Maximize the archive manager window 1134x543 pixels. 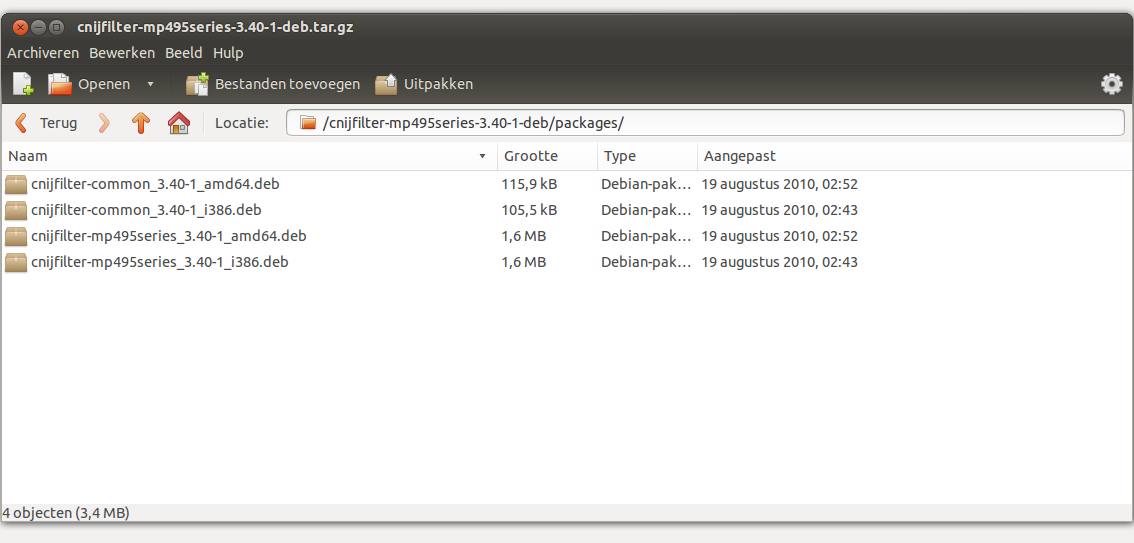56,27
